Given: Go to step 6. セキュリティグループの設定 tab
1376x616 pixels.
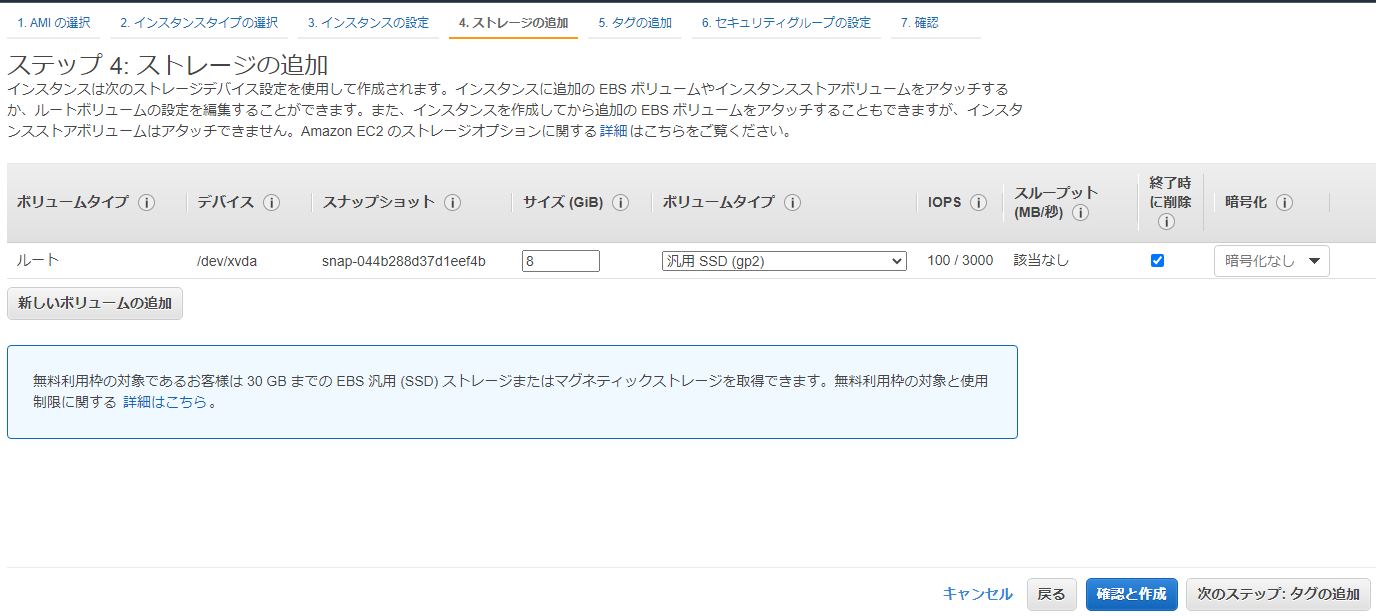Looking at the screenshot, I should pos(786,22).
